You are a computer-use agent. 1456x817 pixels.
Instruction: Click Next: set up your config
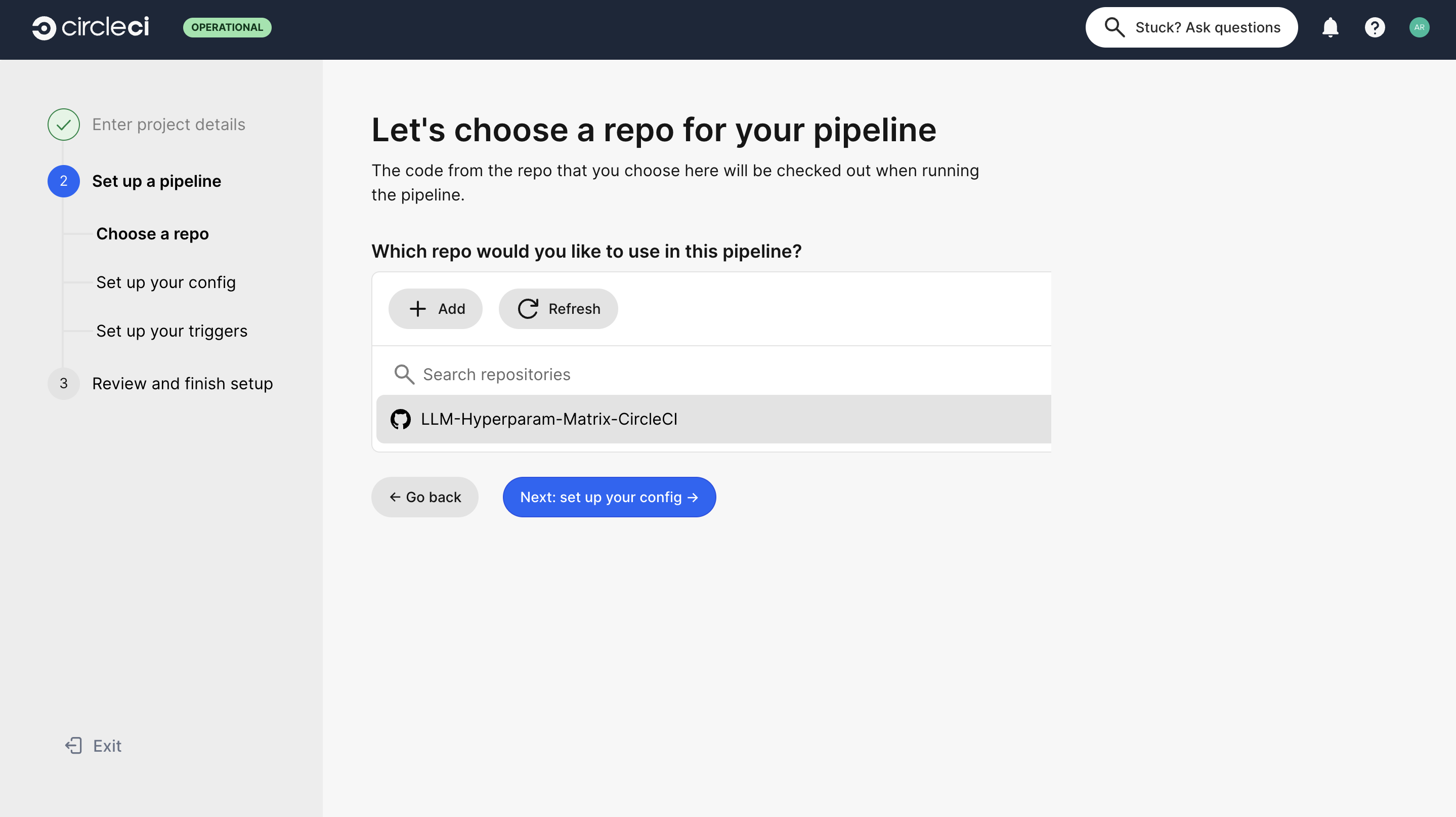[609, 497]
